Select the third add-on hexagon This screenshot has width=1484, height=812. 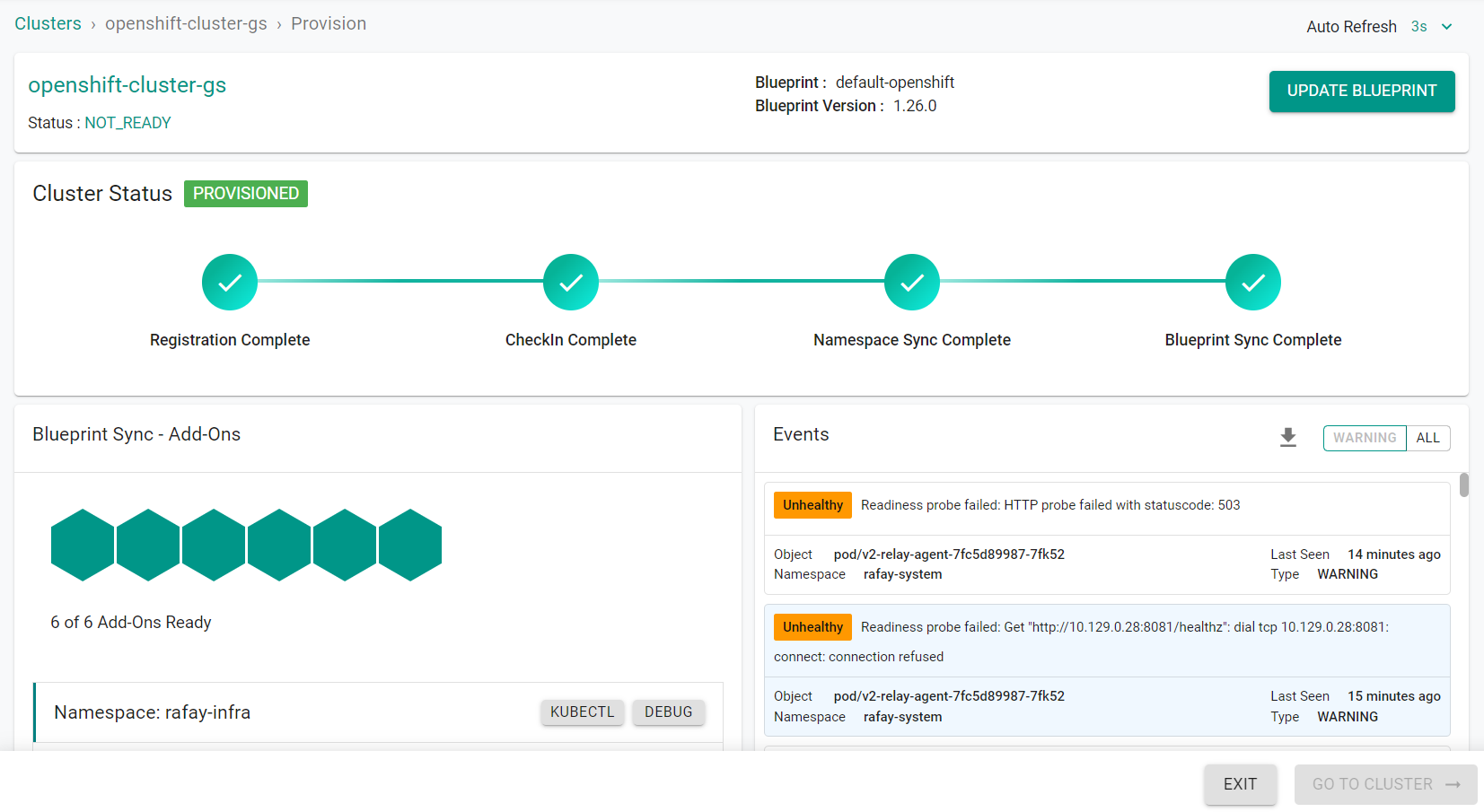coord(214,546)
